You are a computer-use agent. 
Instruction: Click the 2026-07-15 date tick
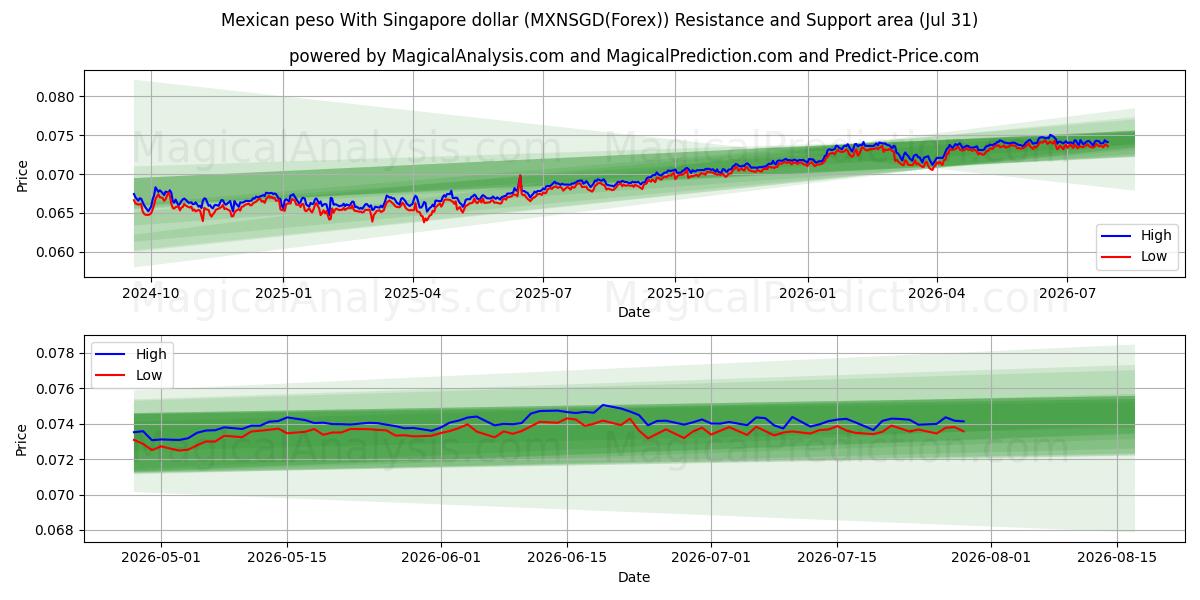coord(837,558)
